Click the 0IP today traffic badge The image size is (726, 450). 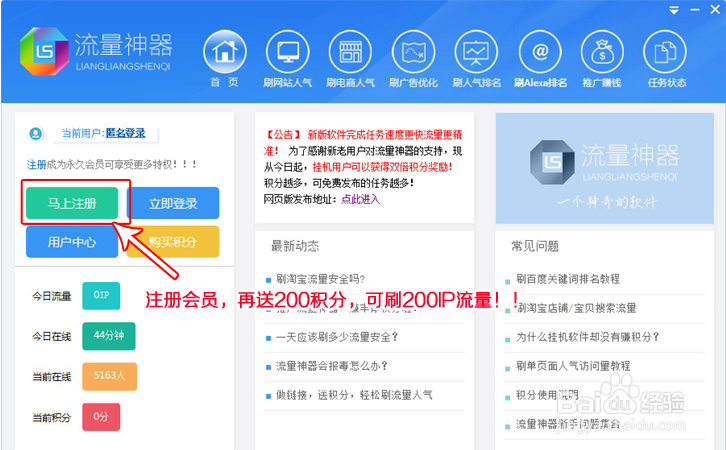[101, 295]
